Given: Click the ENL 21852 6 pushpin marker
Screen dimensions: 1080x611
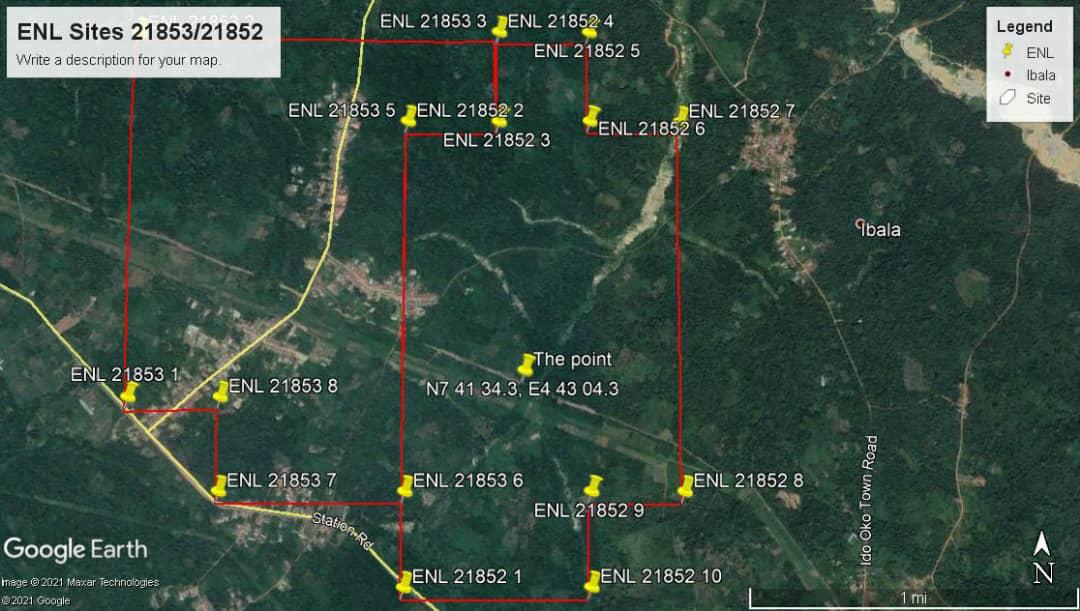Looking at the screenshot, I should pyautogui.click(x=591, y=117).
